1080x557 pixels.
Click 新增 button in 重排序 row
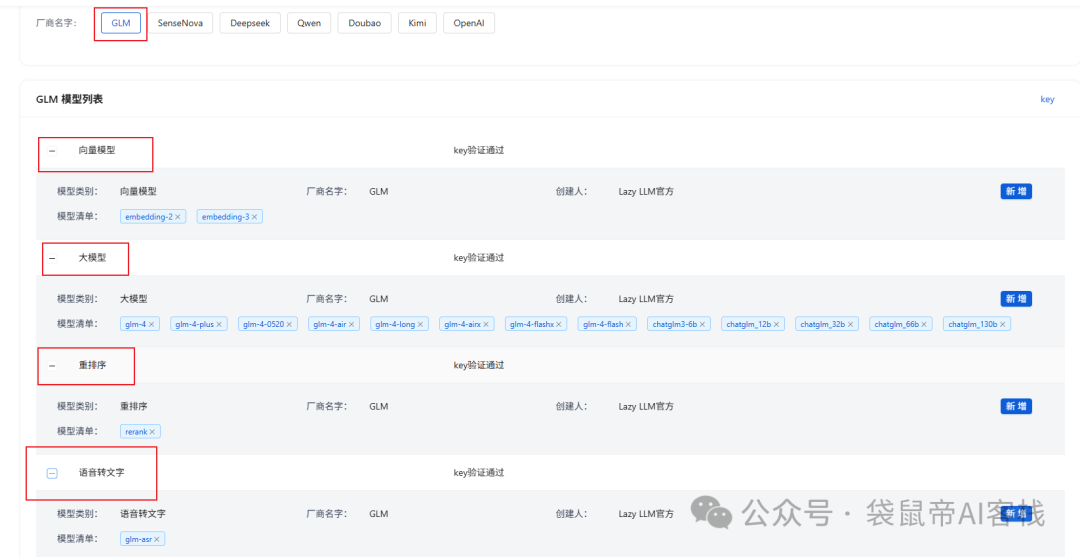click(x=1016, y=406)
